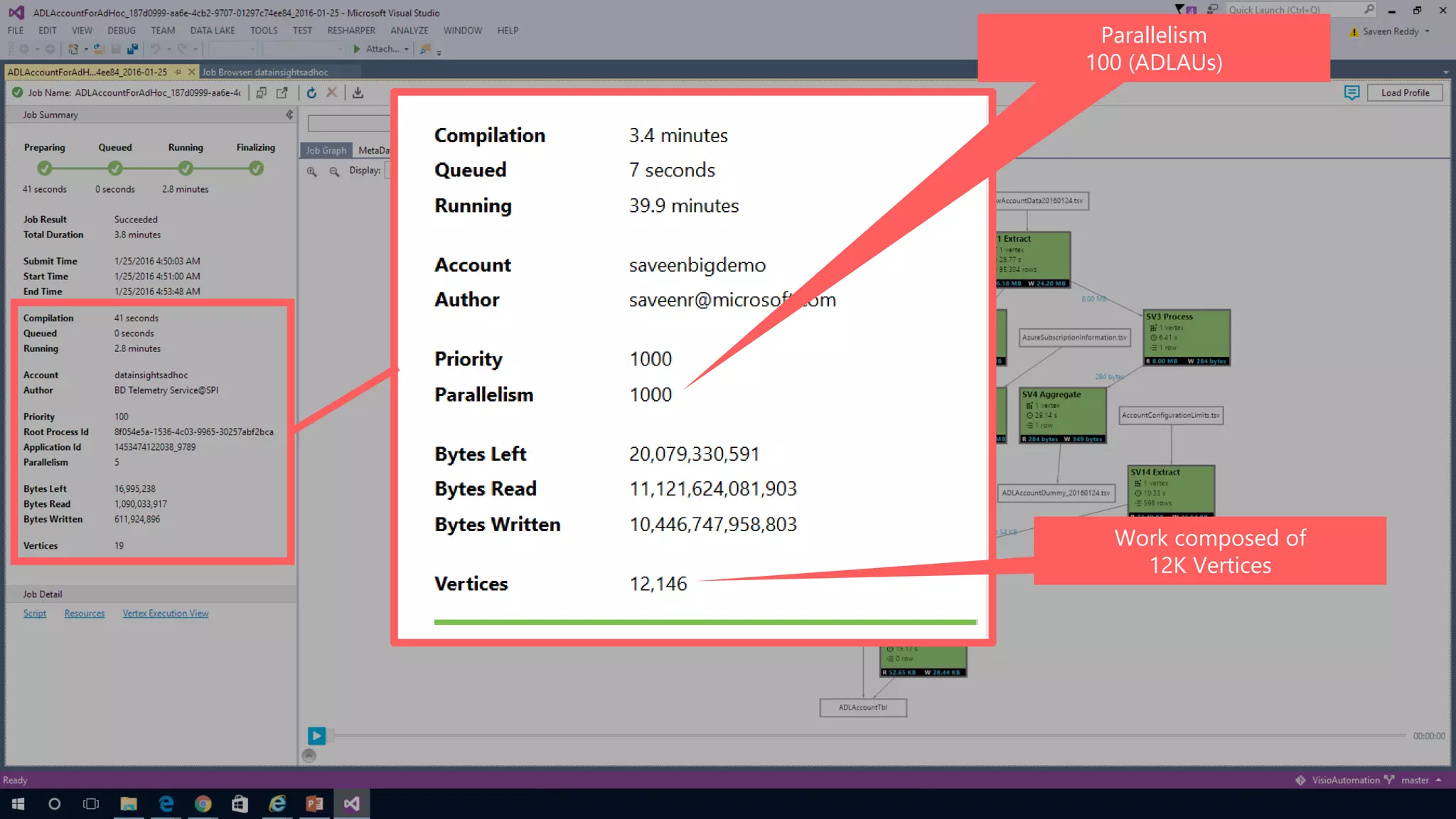Open the ANALYZE menu
Screen dimensions: 1456x819
click(x=409, y=31)
